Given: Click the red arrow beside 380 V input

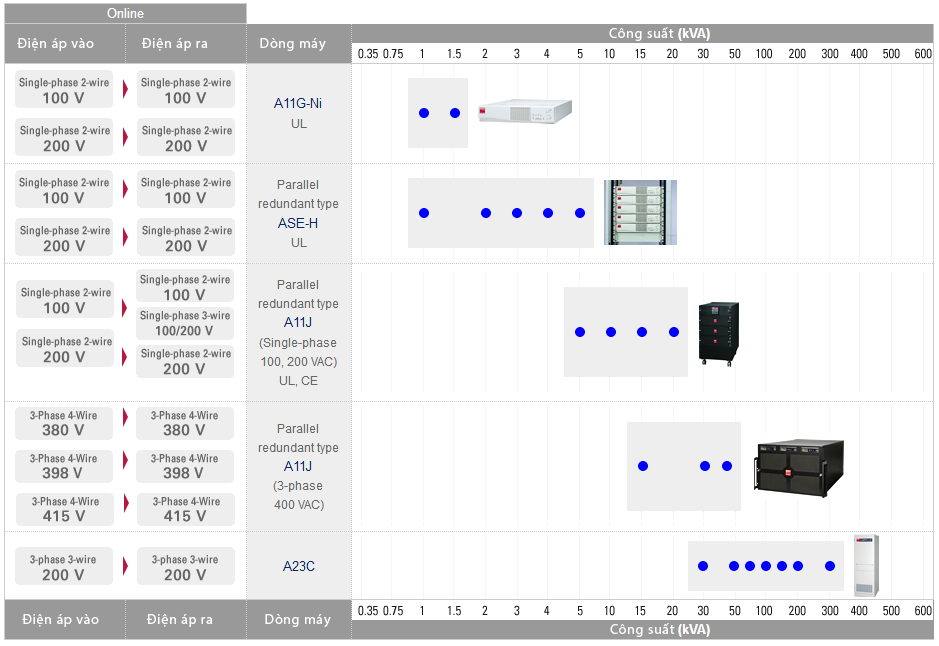Looking at the screenshot, I should [125, 417].
